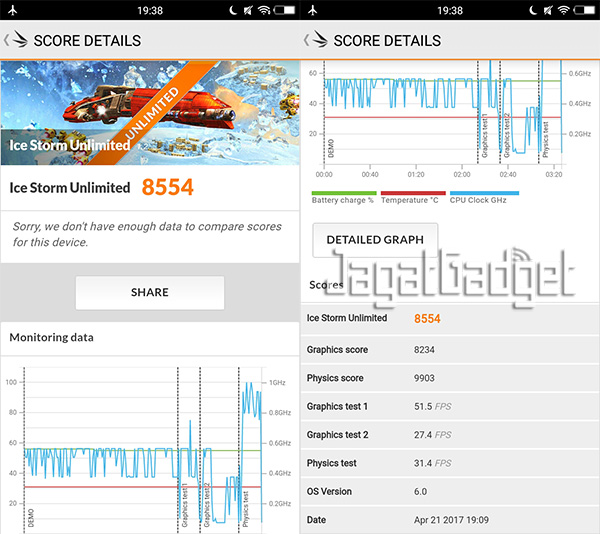
Task: Tap airplane mode icon in right status bar
Action: pyautogui.click(x=311, y=10)
